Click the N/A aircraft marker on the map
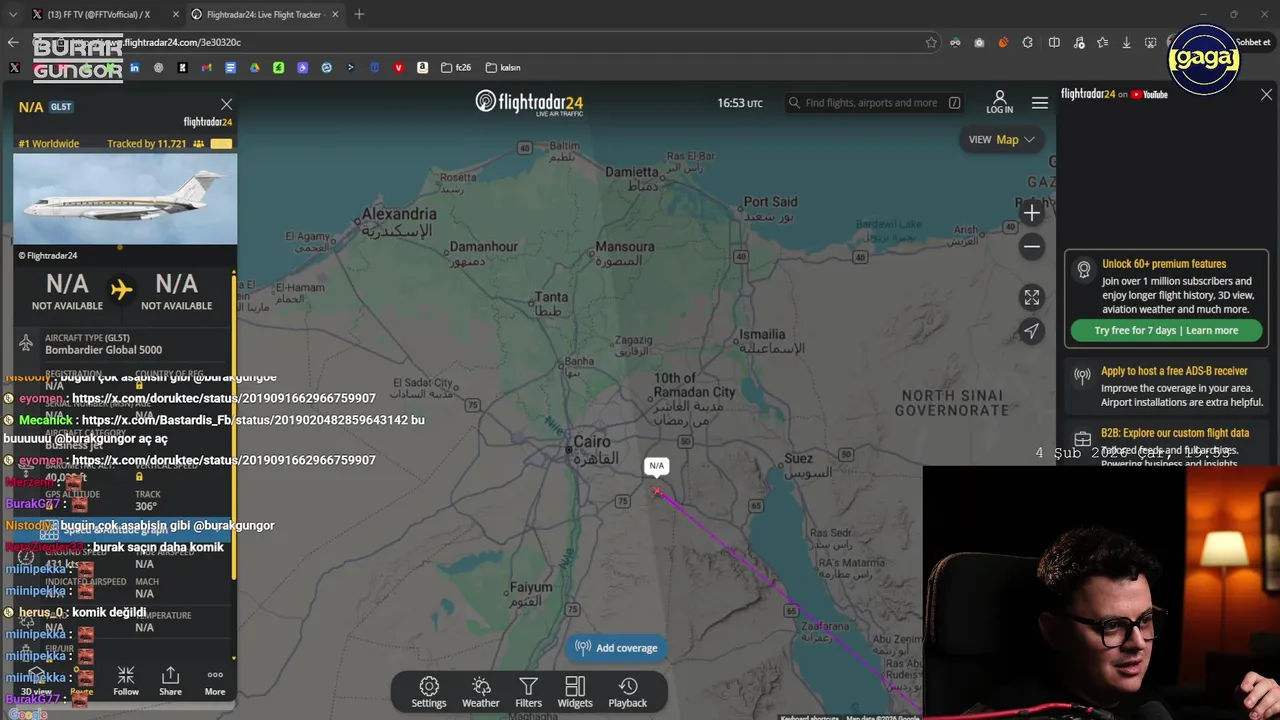 coord(657,491)
